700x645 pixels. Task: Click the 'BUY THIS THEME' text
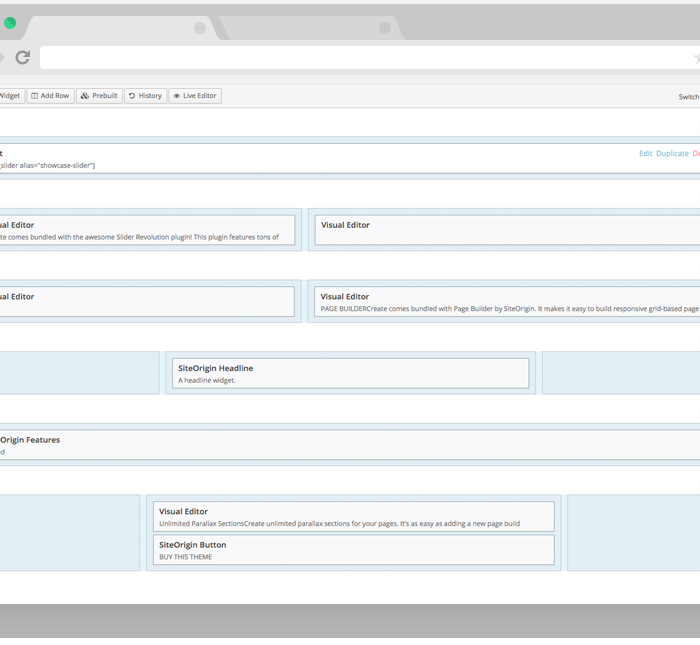point(186,557)
